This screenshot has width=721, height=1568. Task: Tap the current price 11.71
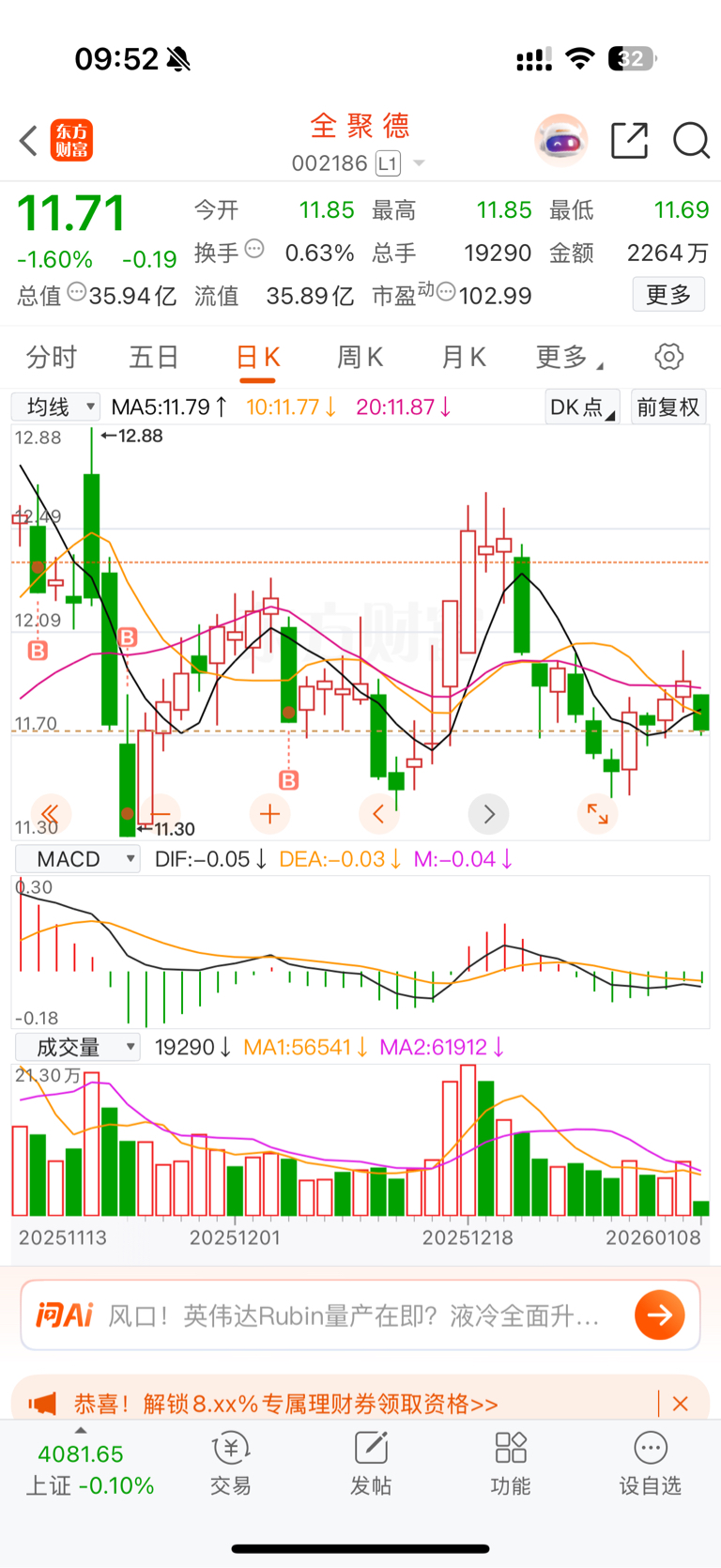point(71,213)
